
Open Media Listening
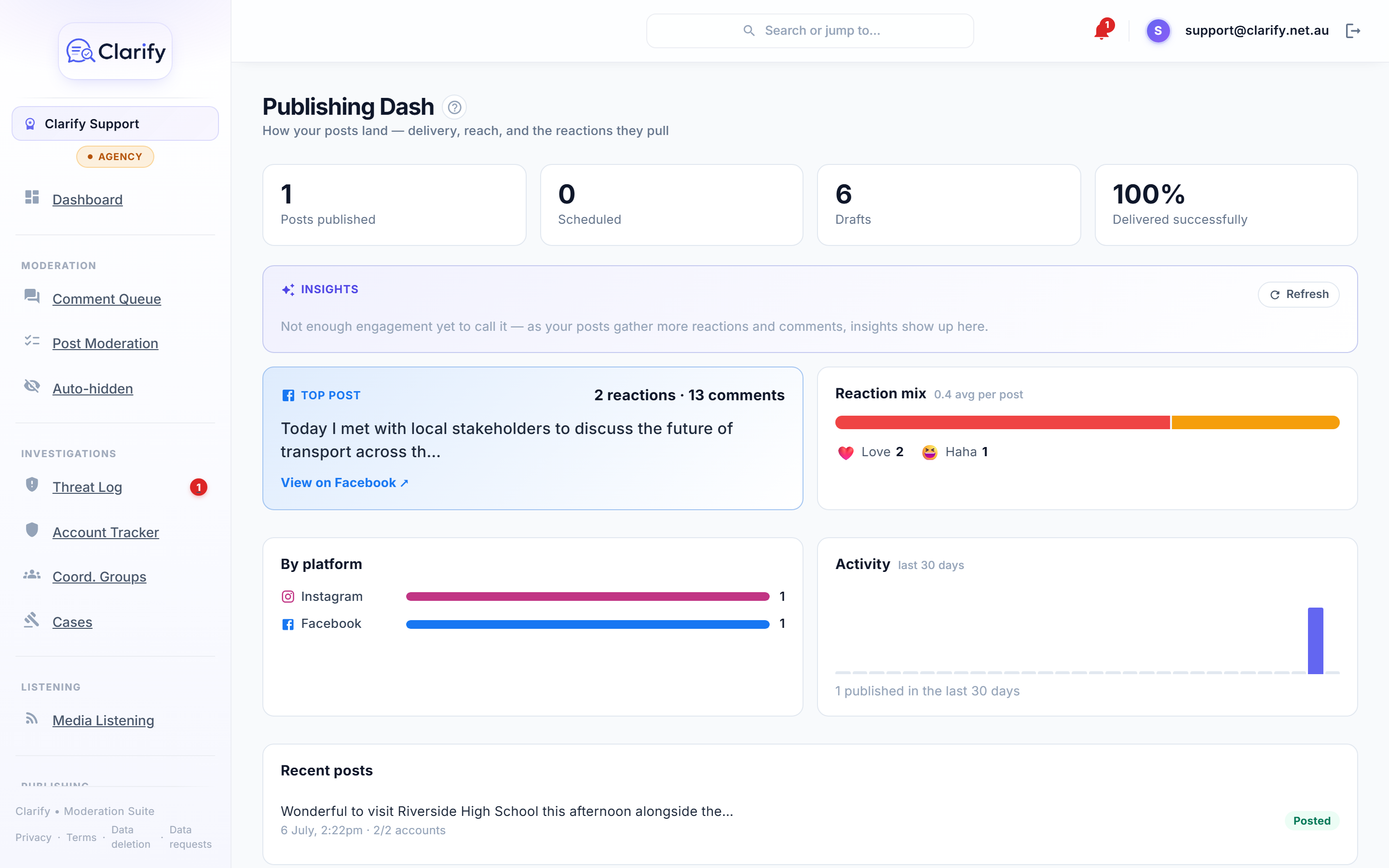pos(103,721)
